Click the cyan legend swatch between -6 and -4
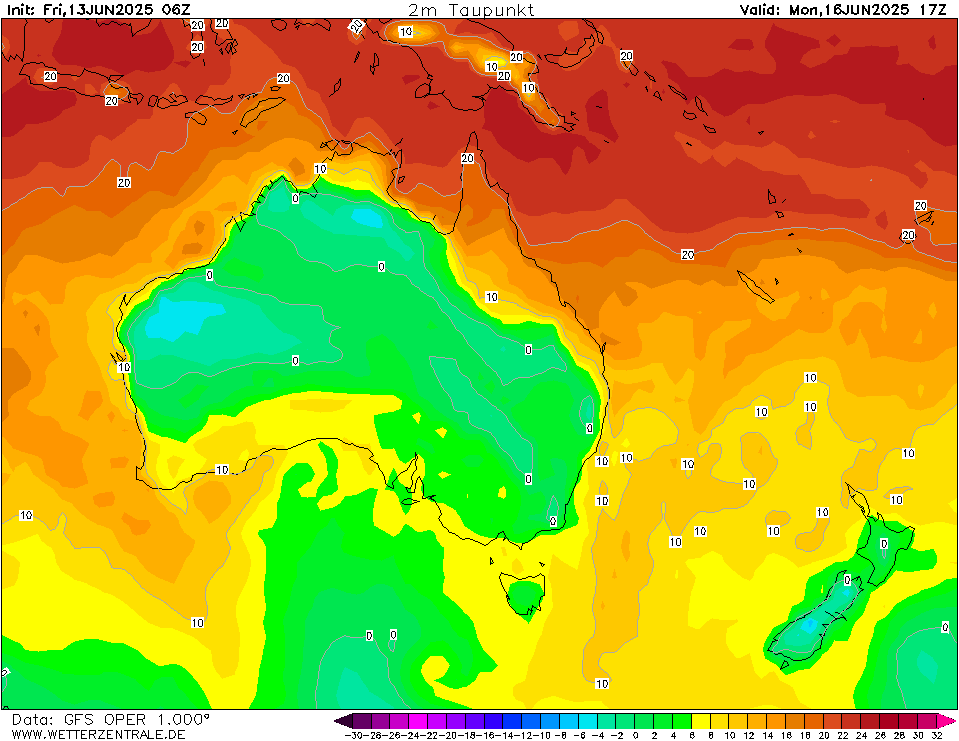959x741 pixels. (588, 720)
